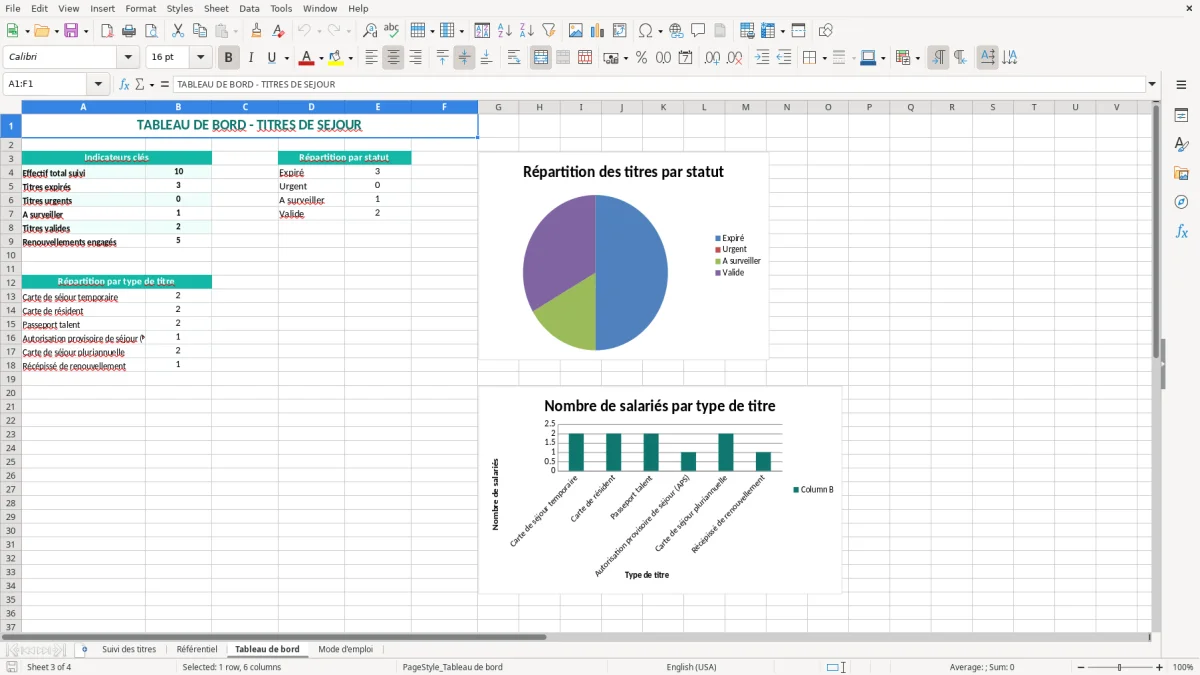The height and width of the screenshot is (675, 1200).
Task: Open Print Preview with the magnifier page icon
Action: (x=151, y=31)
